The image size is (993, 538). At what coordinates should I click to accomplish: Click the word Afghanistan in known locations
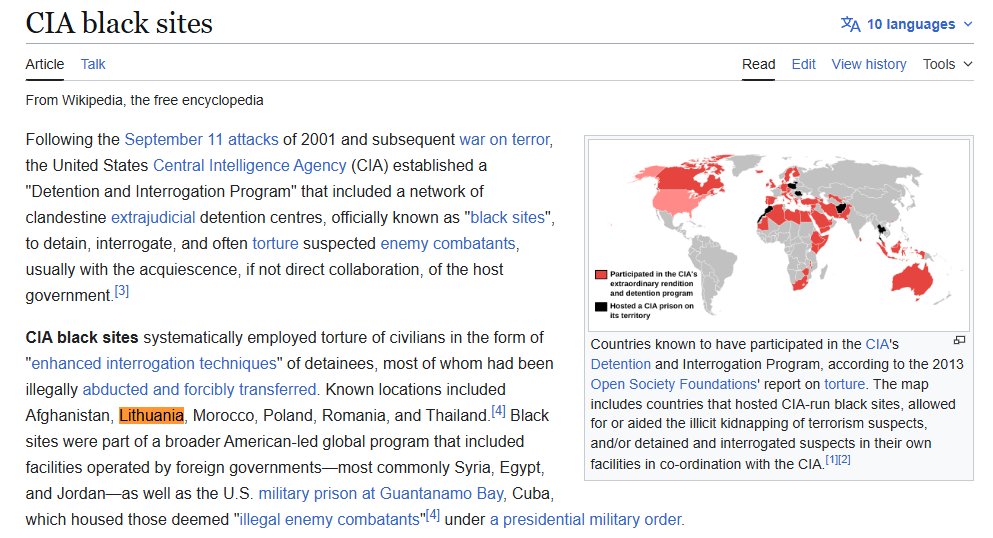(68, 415)
